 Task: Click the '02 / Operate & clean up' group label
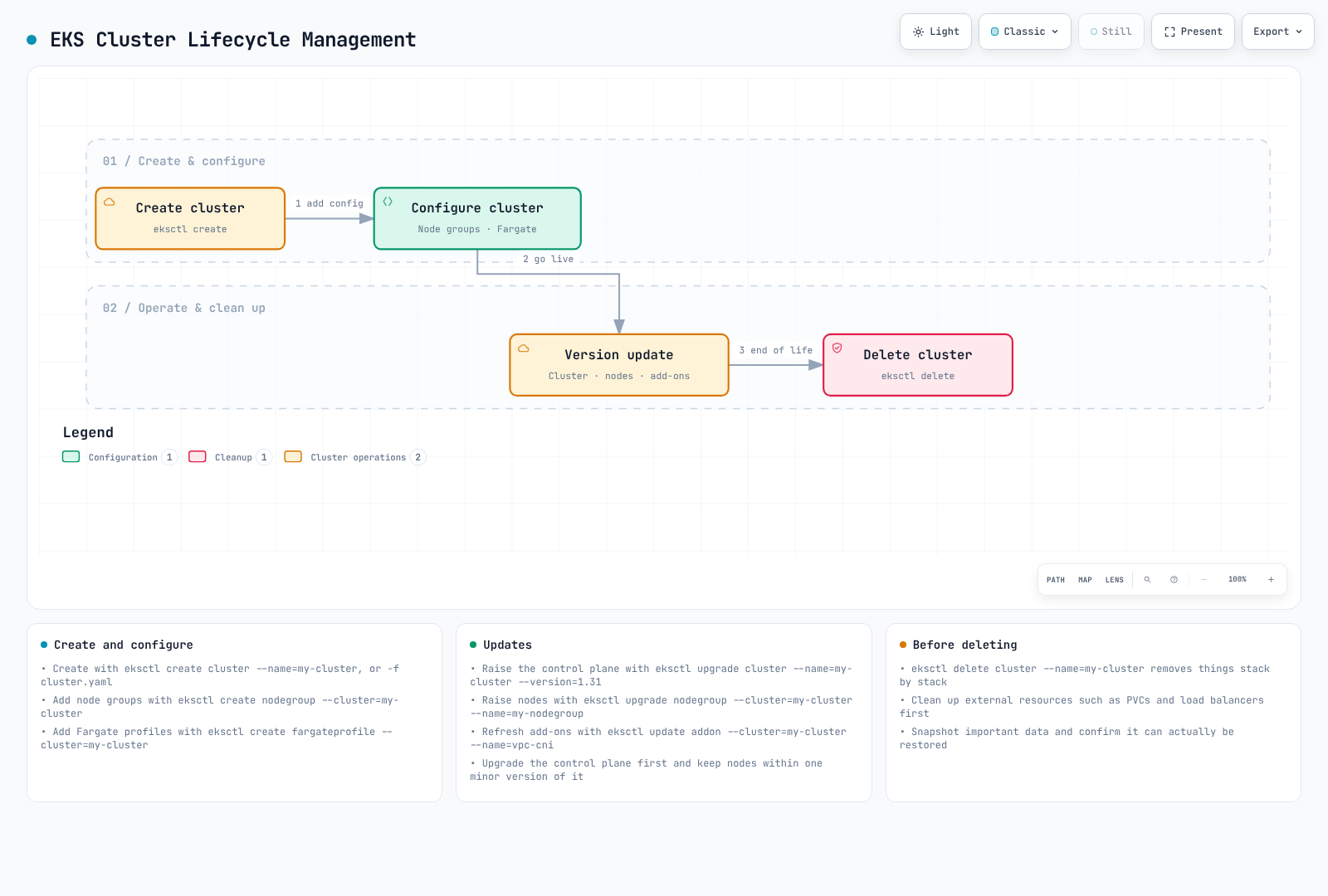[x=184, y=308]
